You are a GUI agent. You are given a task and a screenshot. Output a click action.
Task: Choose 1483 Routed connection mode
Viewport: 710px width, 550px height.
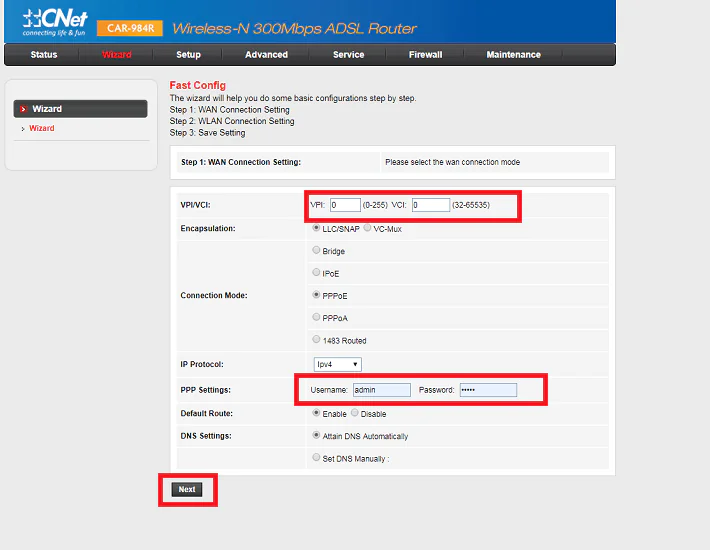(x=316, y=340)
